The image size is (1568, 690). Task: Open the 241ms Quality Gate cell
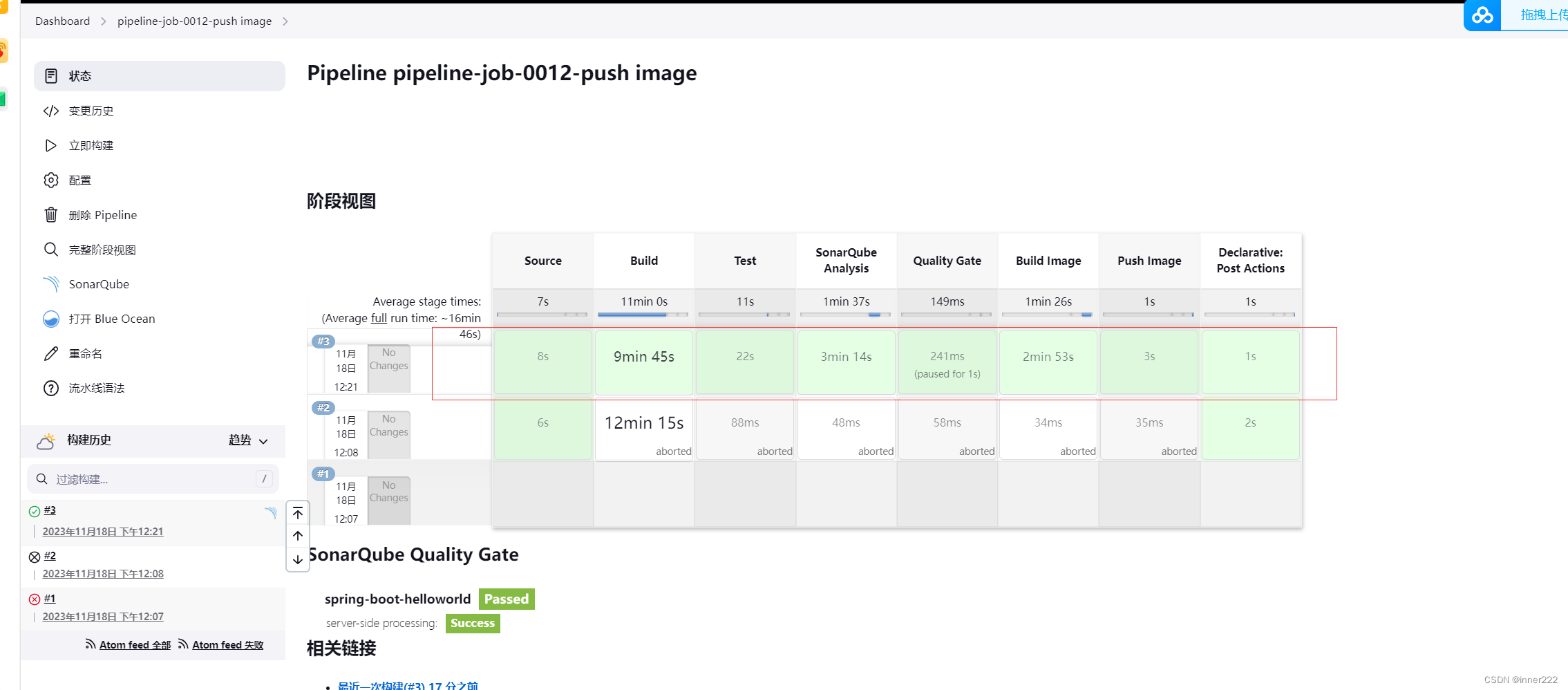(947, 362)
